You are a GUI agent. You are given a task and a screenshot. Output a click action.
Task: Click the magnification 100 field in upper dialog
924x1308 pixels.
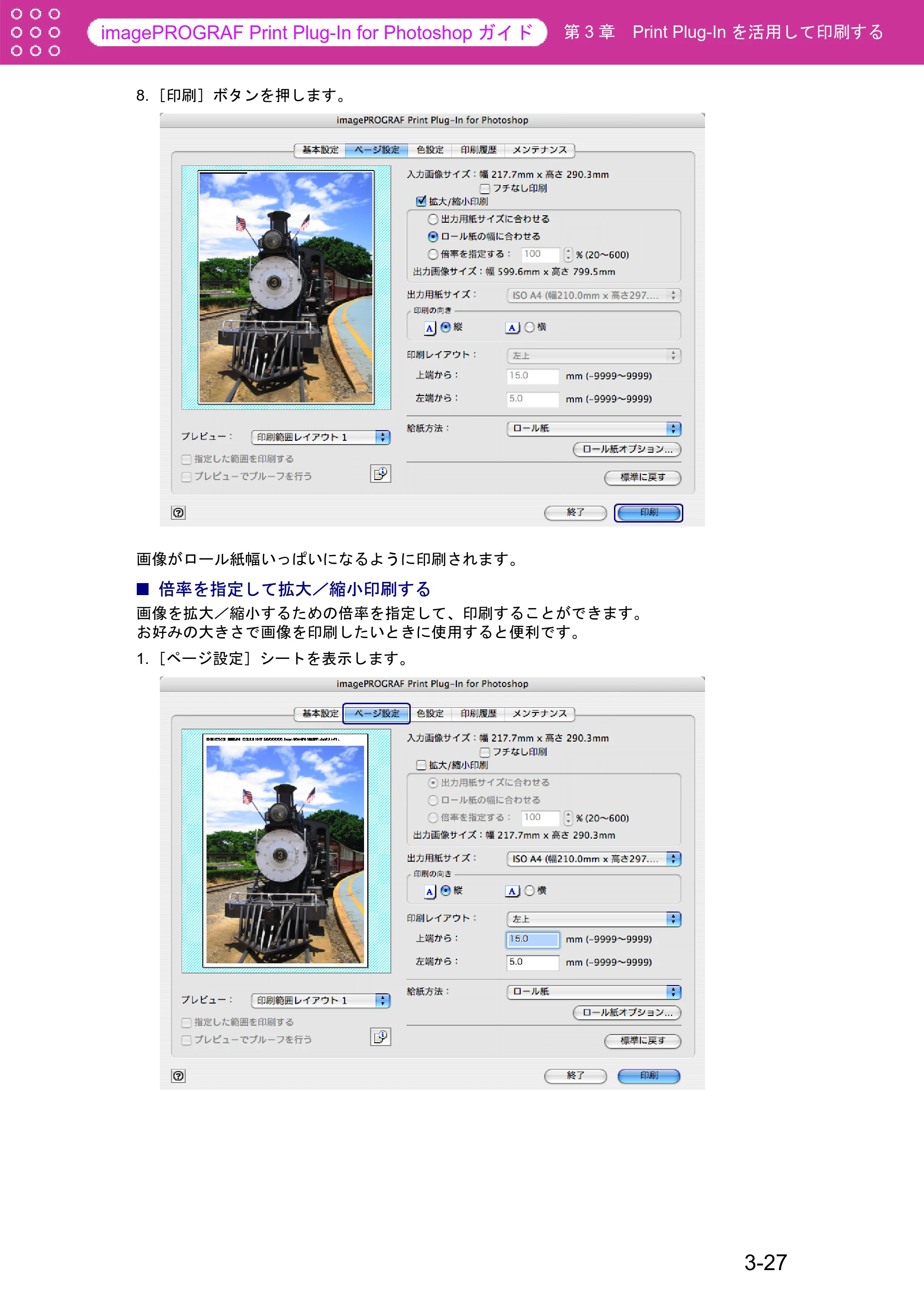(541, 254)
